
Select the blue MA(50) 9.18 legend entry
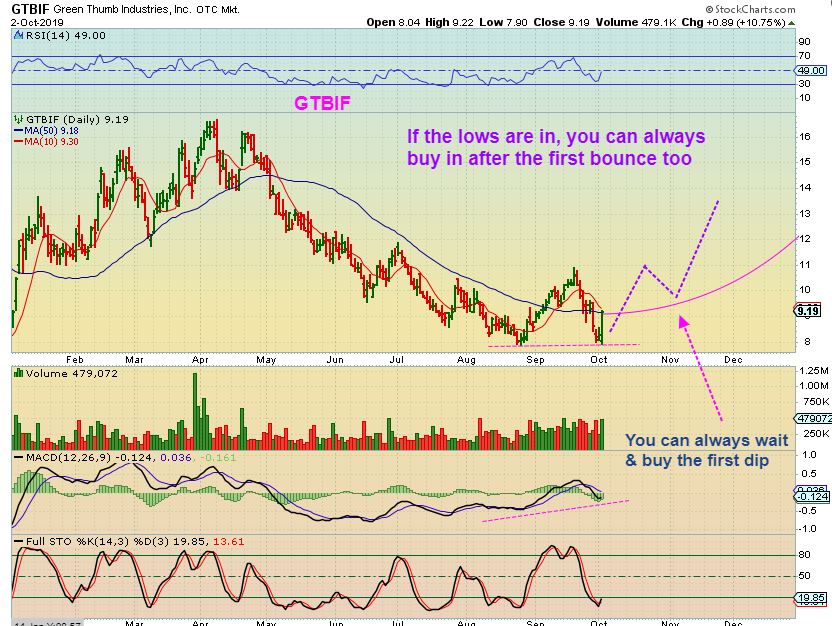click(46, 131)
